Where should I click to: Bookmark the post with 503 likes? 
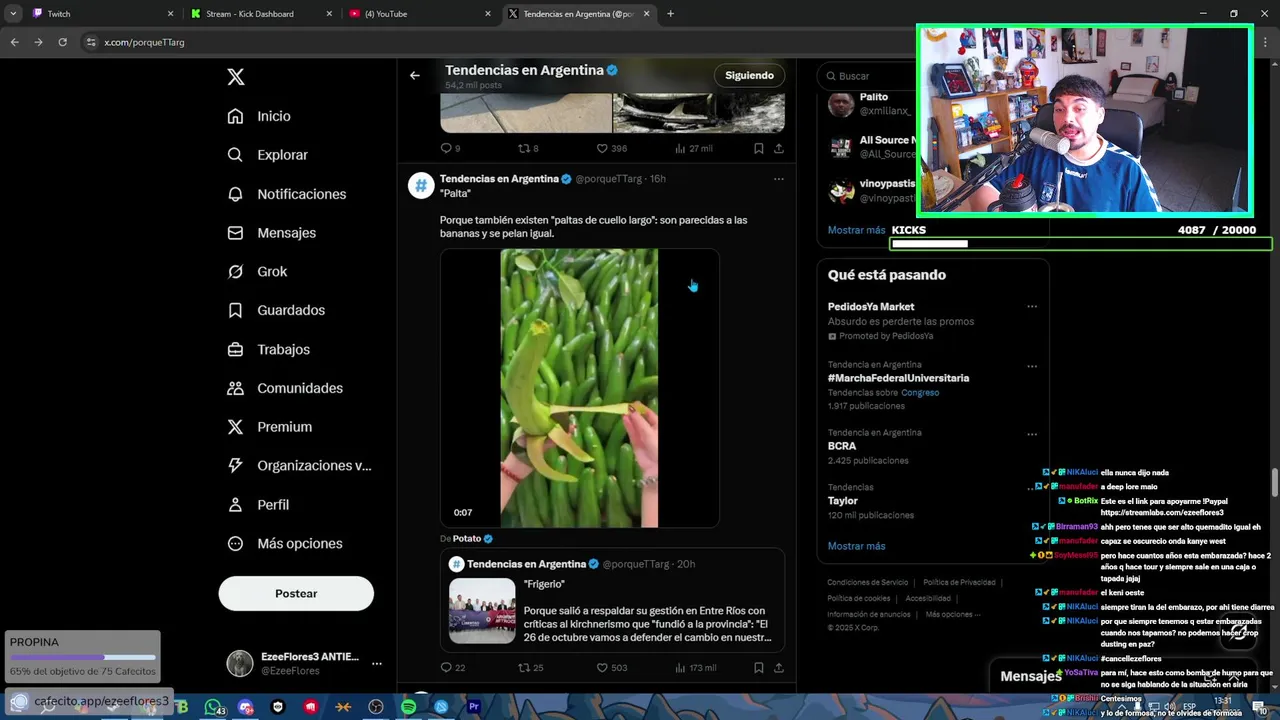pos(759,667)
